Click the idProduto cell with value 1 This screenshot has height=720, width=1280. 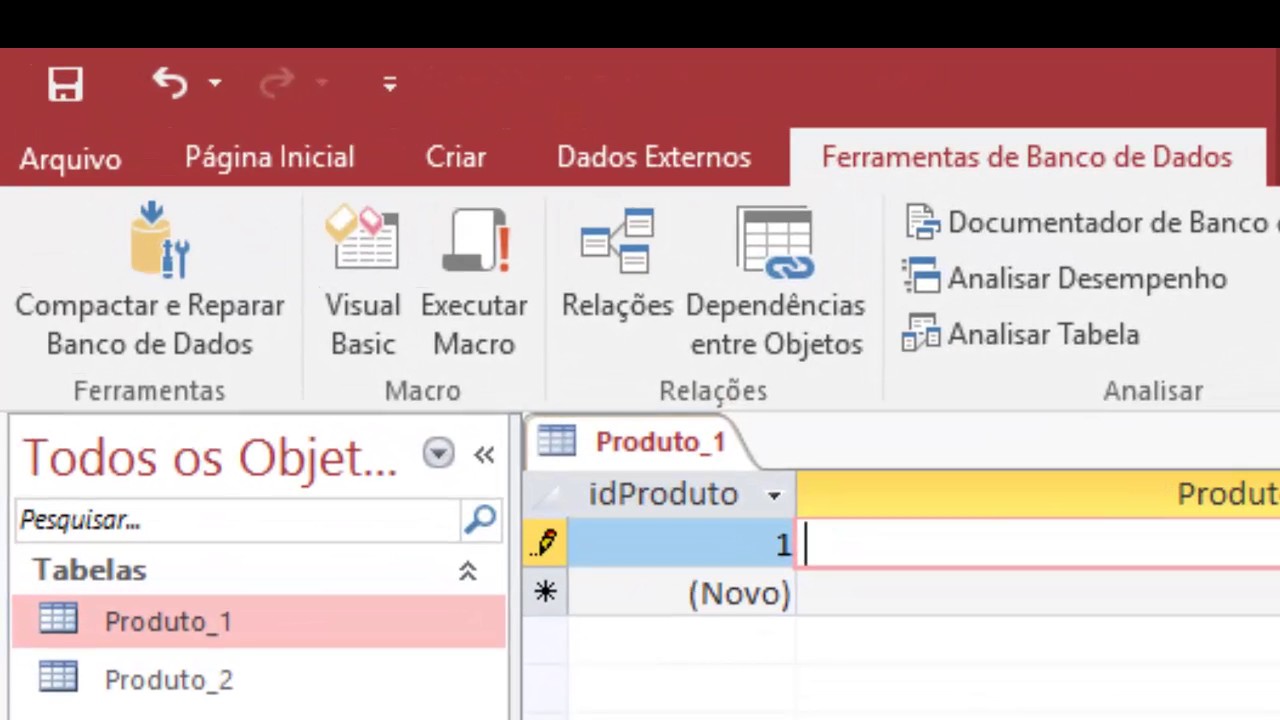point(682,543)
